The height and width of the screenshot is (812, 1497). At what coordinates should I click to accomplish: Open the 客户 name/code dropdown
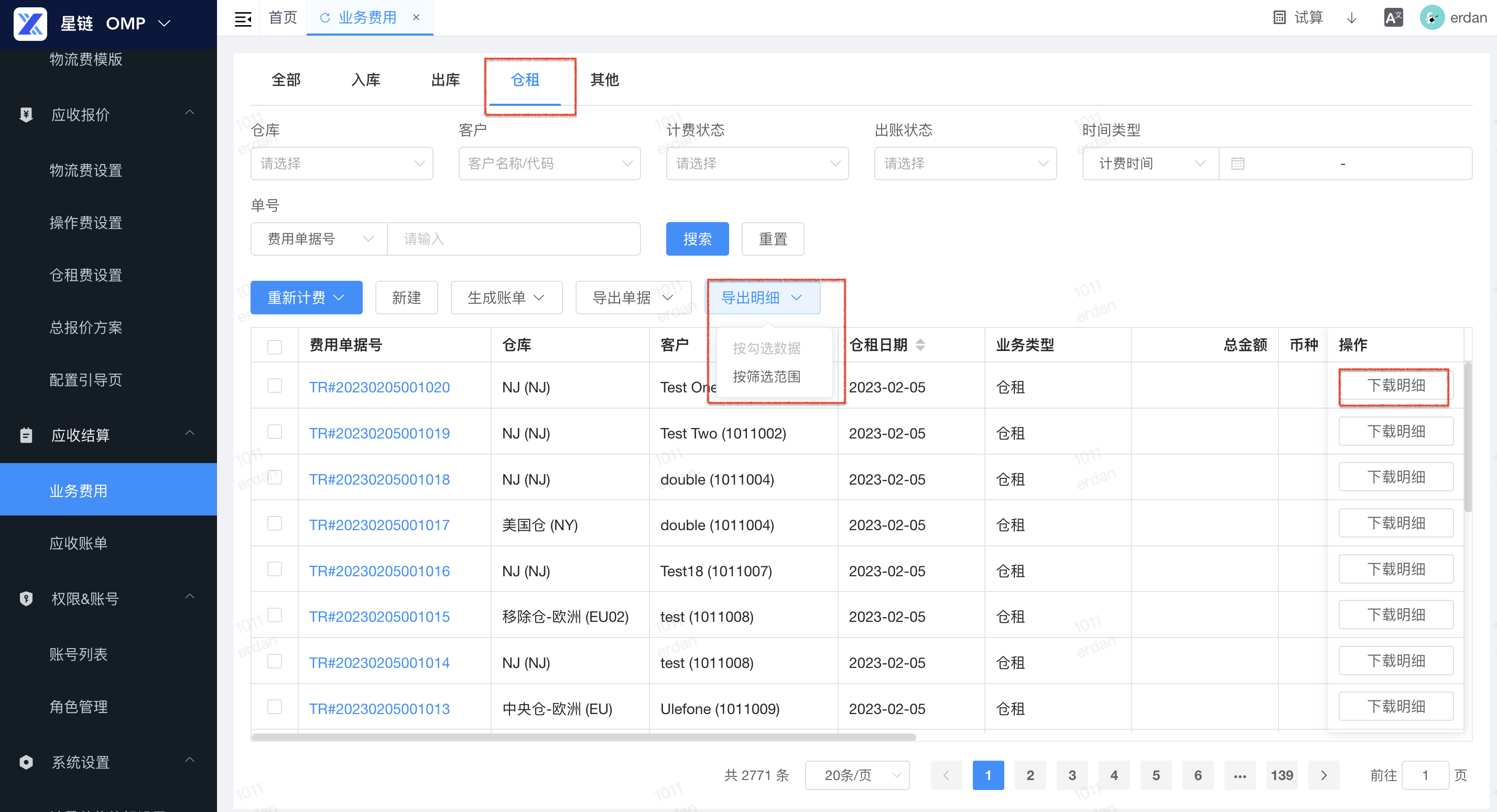(549, 164)
